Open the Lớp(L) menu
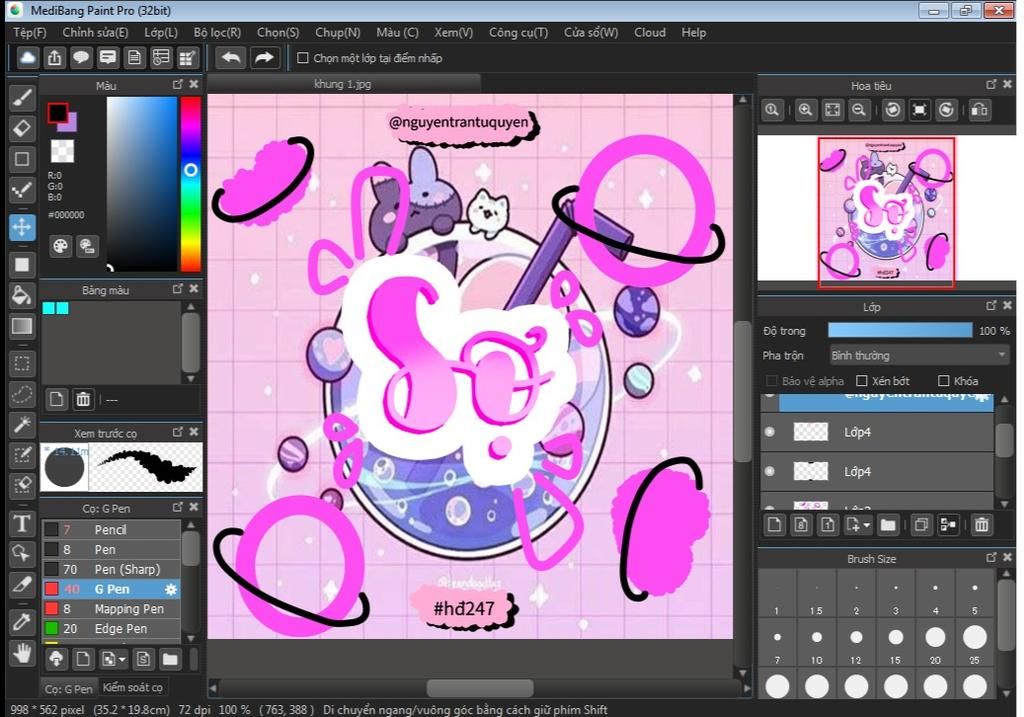The width and height of the screenshot is (1024, 717). click(161, 32)
